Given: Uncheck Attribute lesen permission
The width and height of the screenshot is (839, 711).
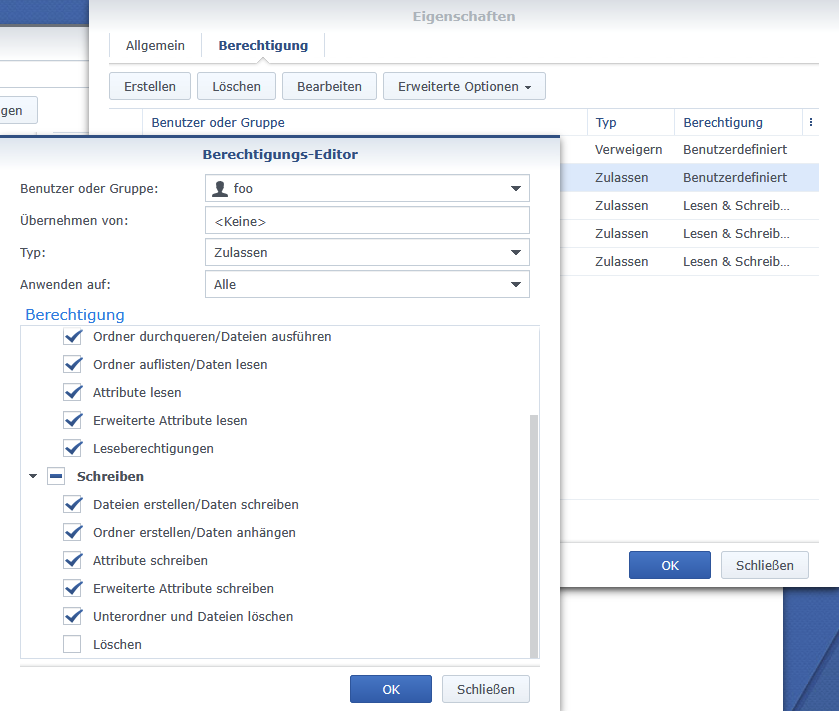Looking at the screenshot, I should click(72, 393).
